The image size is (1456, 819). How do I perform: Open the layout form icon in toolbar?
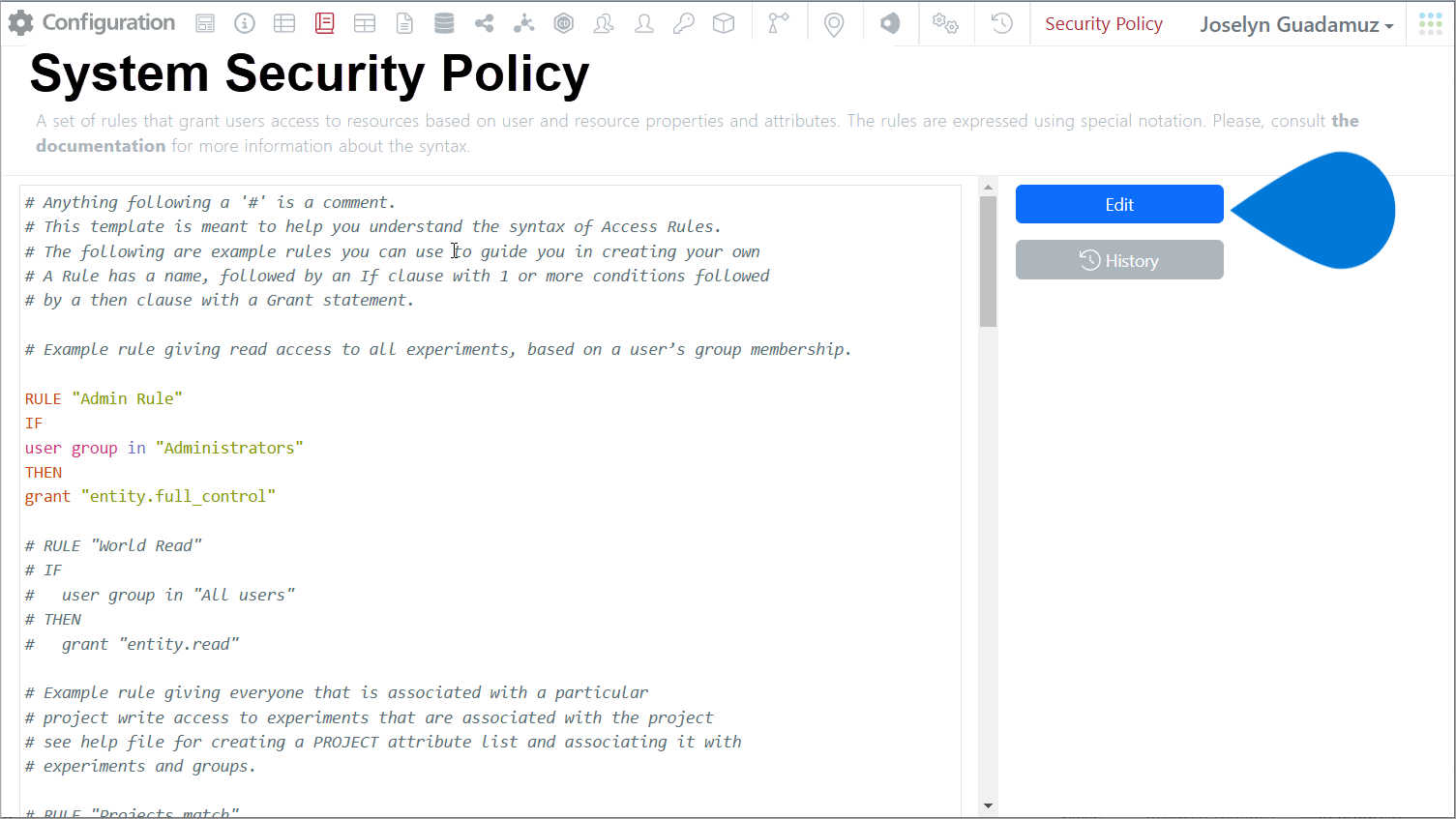pyautogui.click(x=205, y=24)
